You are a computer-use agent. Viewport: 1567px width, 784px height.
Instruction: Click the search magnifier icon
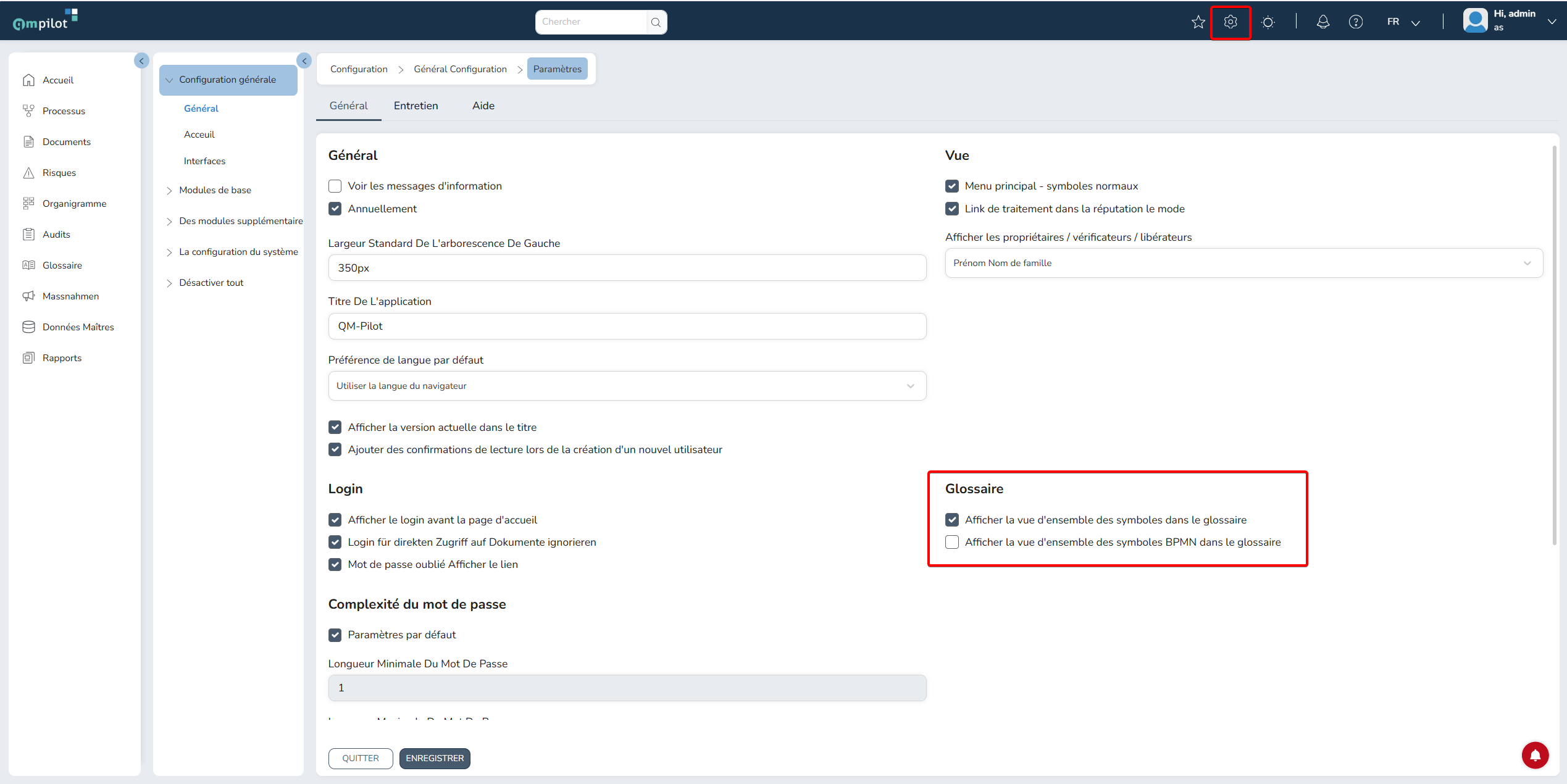tap(656, 22)
